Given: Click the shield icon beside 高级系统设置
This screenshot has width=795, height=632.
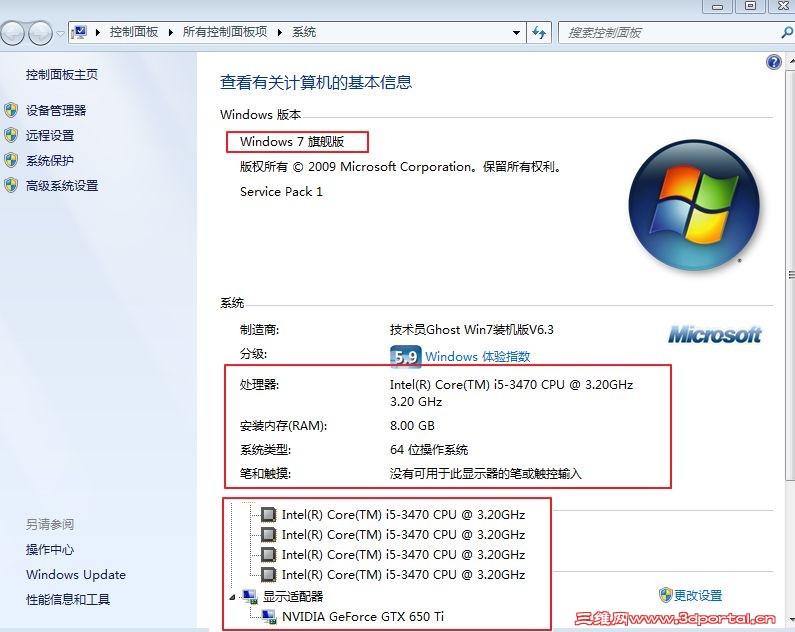Looking at the screenshot, I should coord(11,185).
